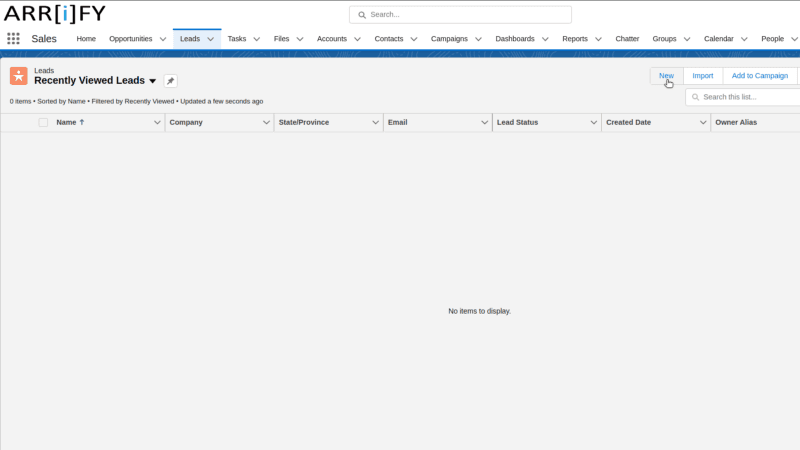Open the Contacts tab
The height and width of the screenshot is (450, 800).
(389, 39)
